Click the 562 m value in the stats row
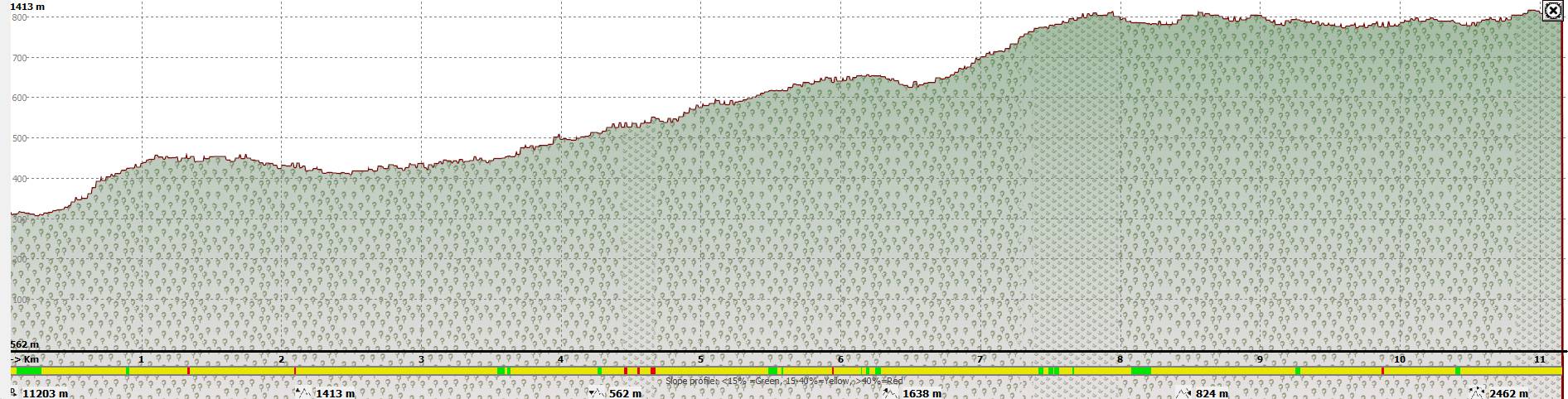Viewport: 1568px width, 399px height. [625, 394]
